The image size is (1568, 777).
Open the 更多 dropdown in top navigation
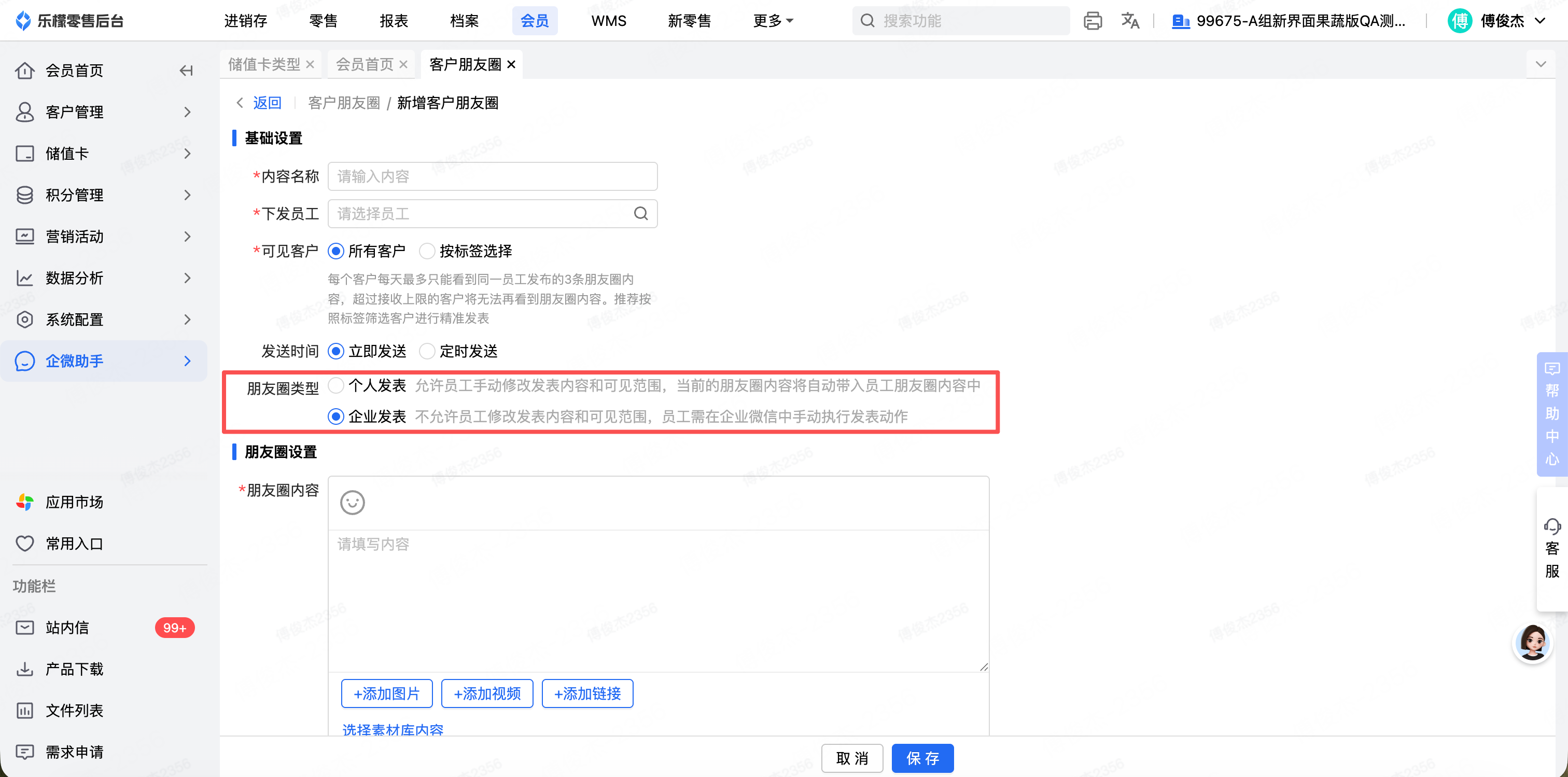pyautogui.click(x=773, y=21)
